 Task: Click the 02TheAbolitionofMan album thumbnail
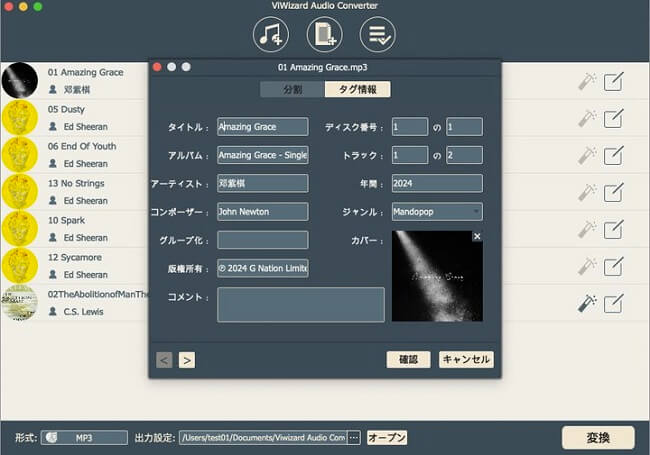tap(19, 303)
